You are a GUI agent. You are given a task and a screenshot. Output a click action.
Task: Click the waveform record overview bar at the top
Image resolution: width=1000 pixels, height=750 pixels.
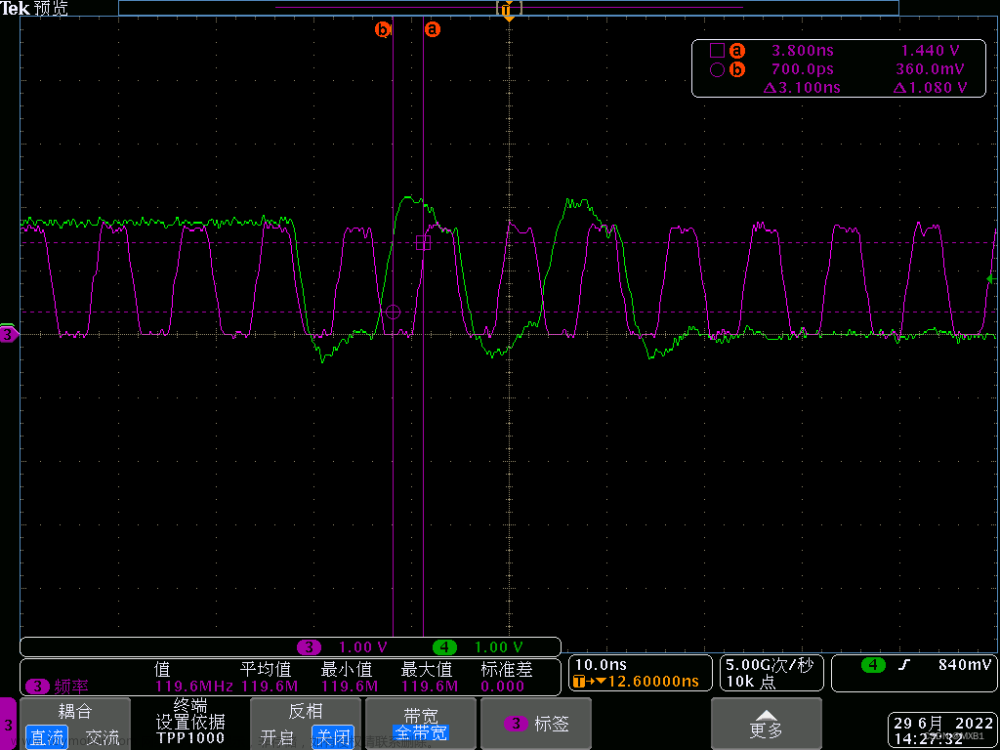click(508, 8)
